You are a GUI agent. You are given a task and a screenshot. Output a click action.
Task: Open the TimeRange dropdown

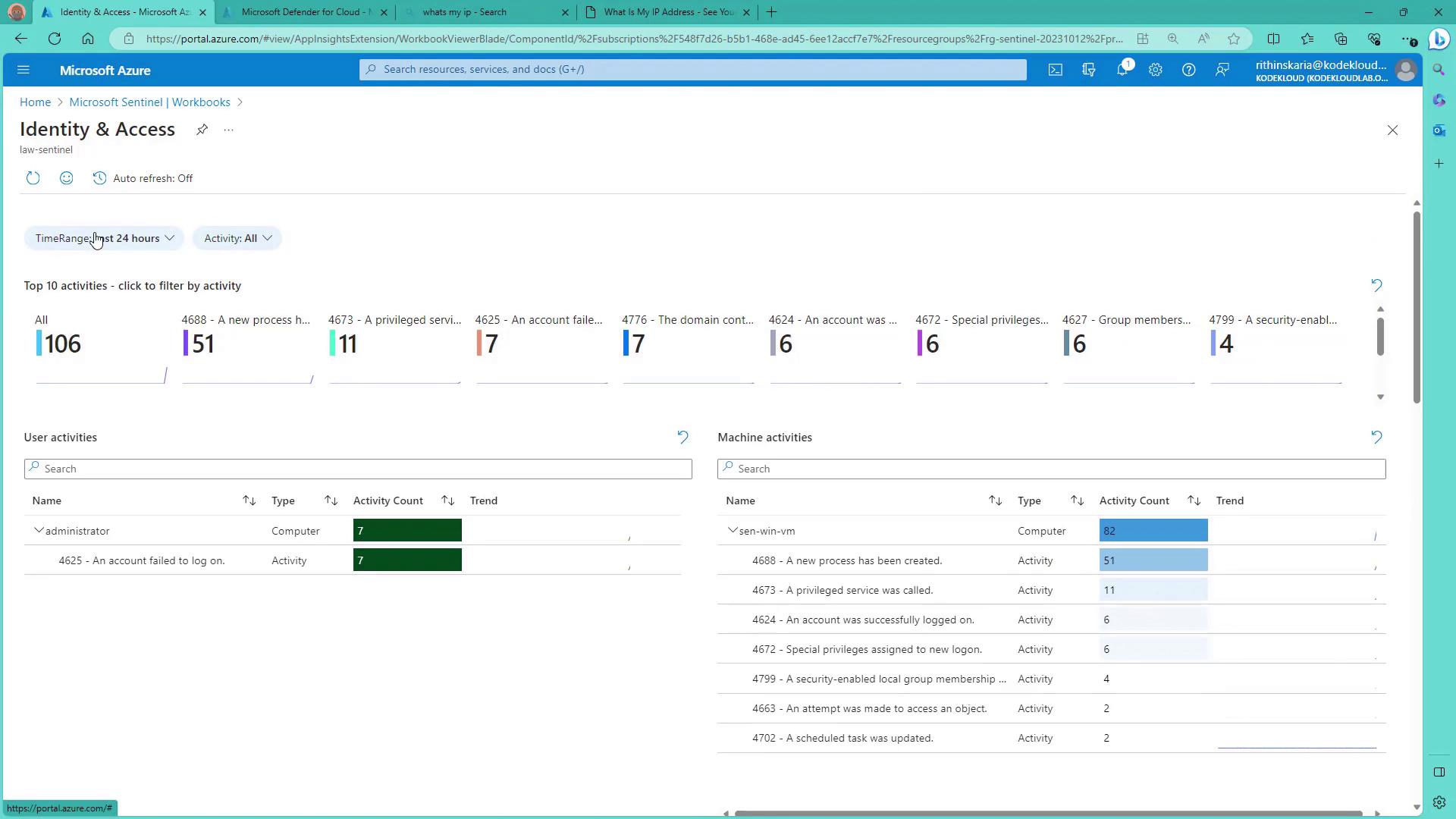click(104, 238)
